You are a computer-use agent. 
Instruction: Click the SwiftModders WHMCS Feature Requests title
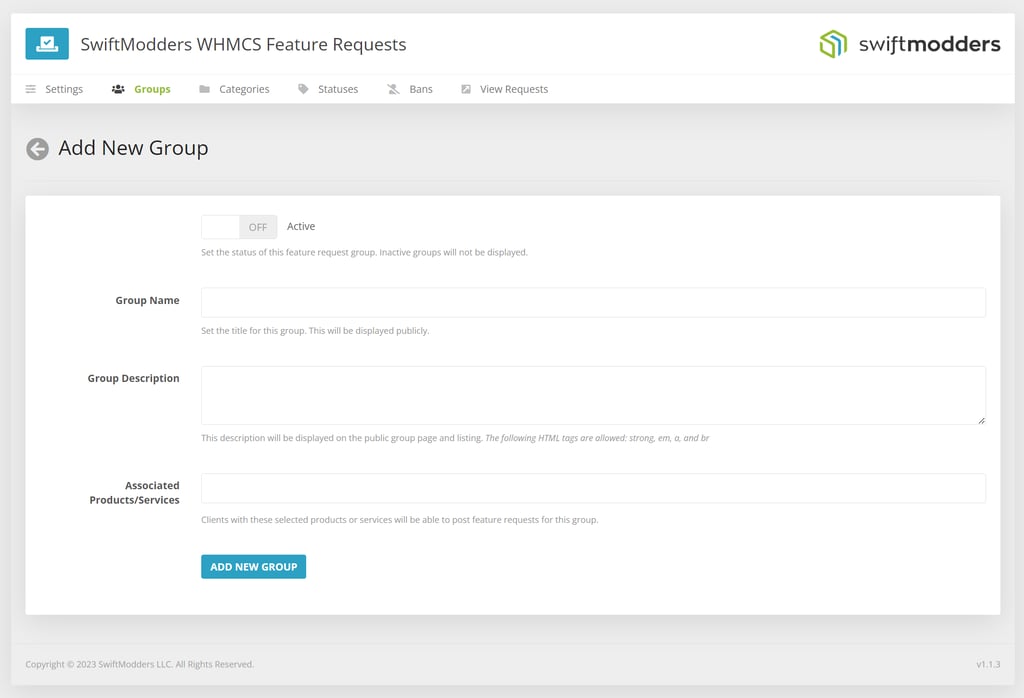click(x=243, y=44)
